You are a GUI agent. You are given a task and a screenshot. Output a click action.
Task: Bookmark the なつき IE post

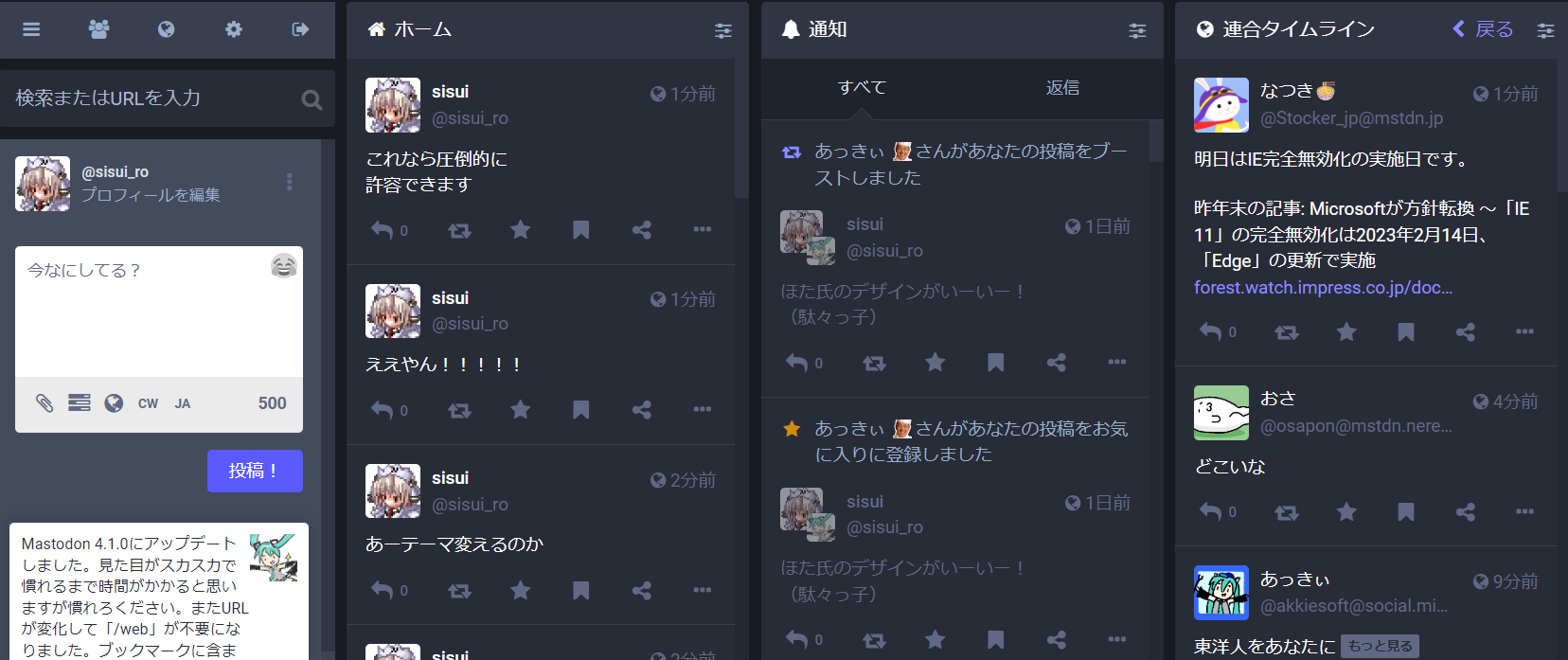coord(1406,332)
